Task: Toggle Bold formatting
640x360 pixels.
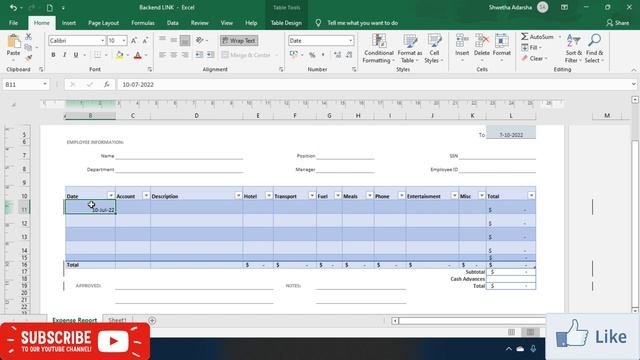Action: coord(53,55)
